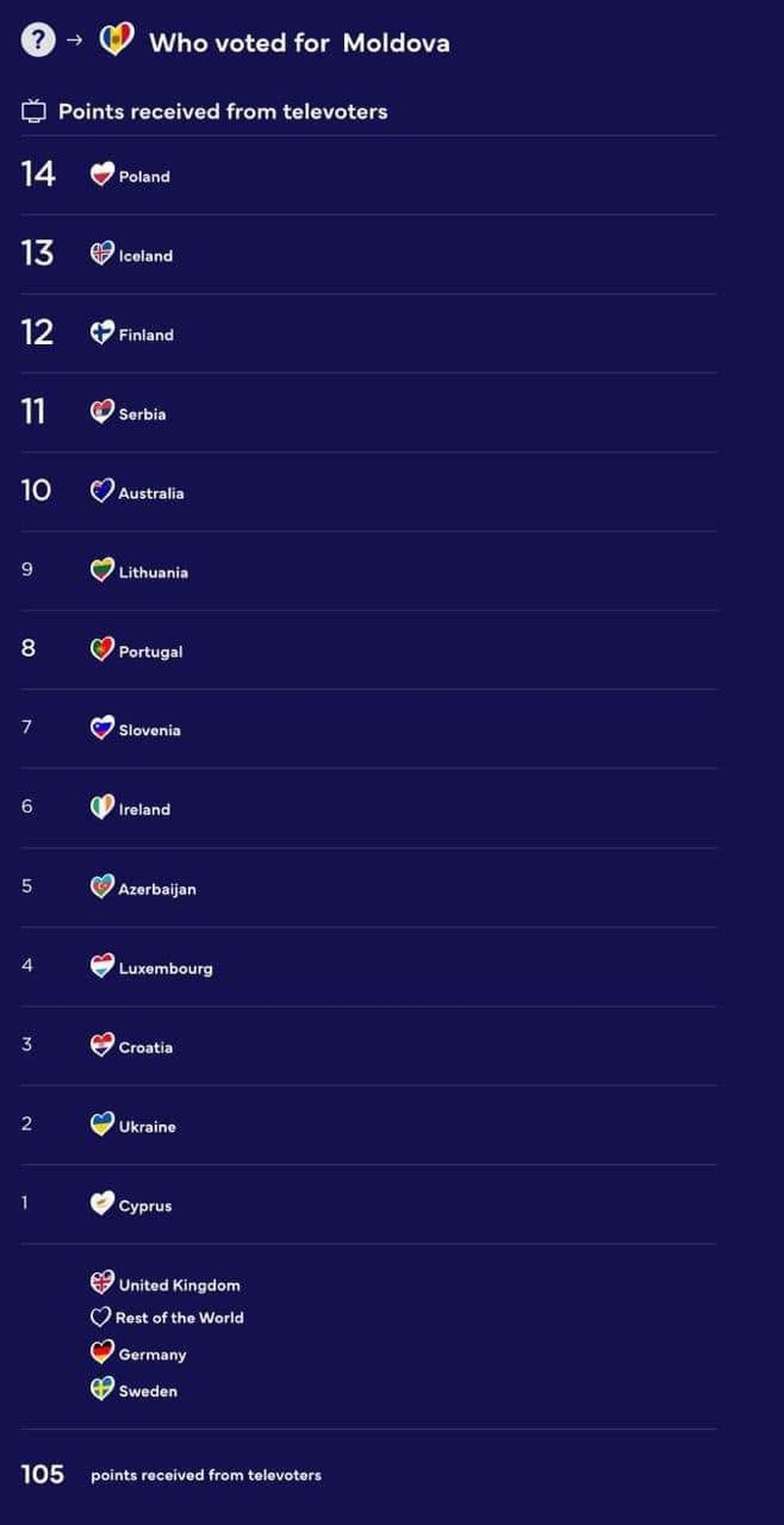Click the Finland heart flag icon
Screen dimensions: 784x1525
pyautogui.click(x=102, y=333)
